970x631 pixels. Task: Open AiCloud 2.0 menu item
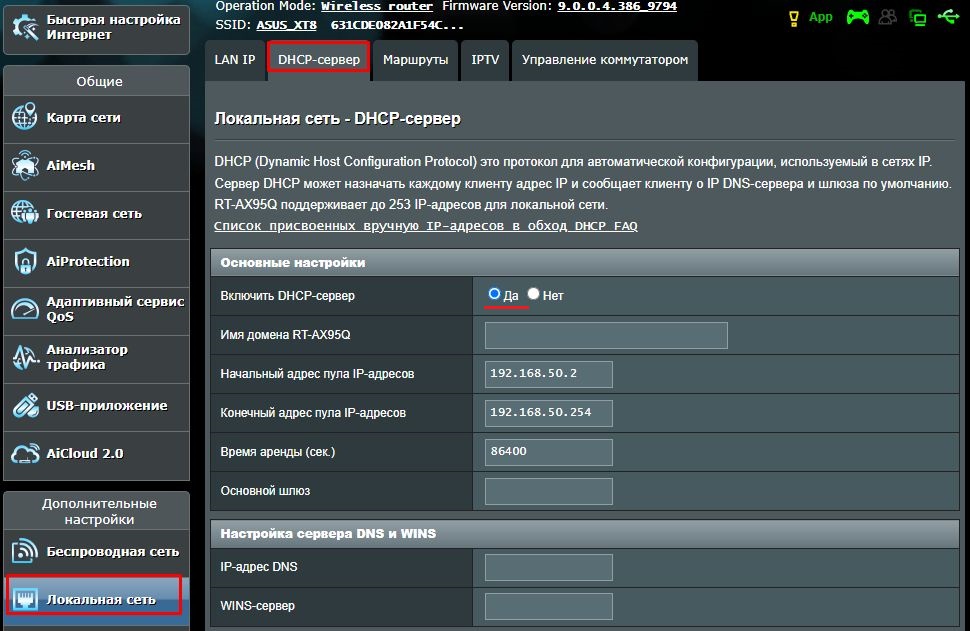pos(97,454)
